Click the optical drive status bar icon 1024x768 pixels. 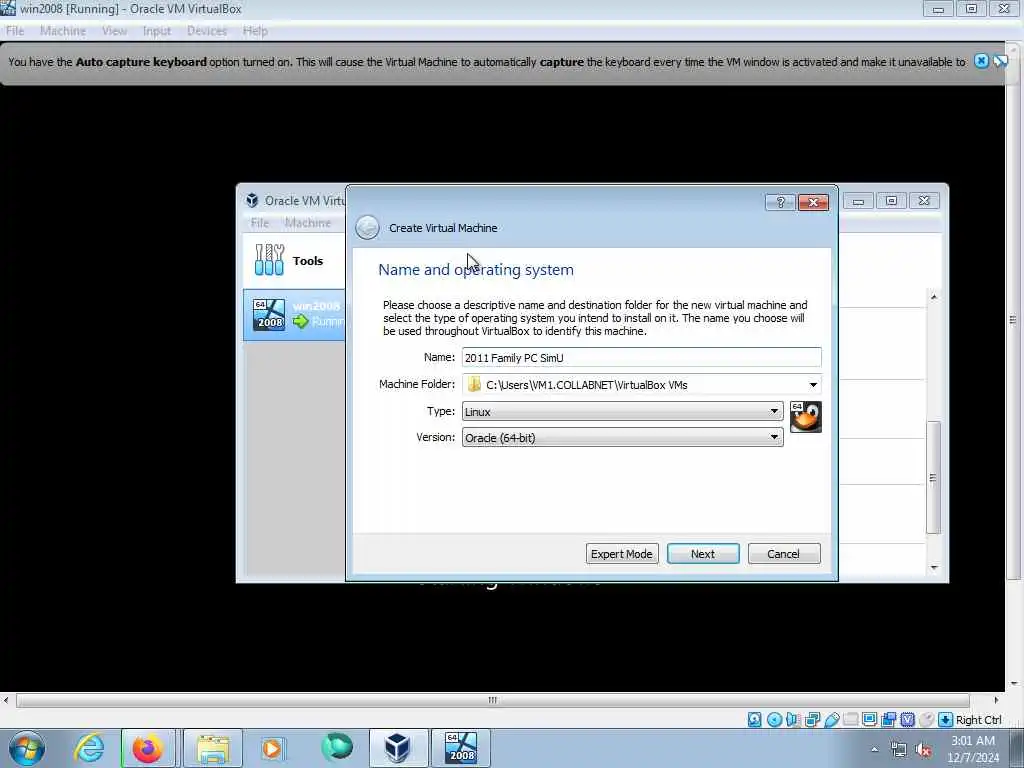pos(774,720)
